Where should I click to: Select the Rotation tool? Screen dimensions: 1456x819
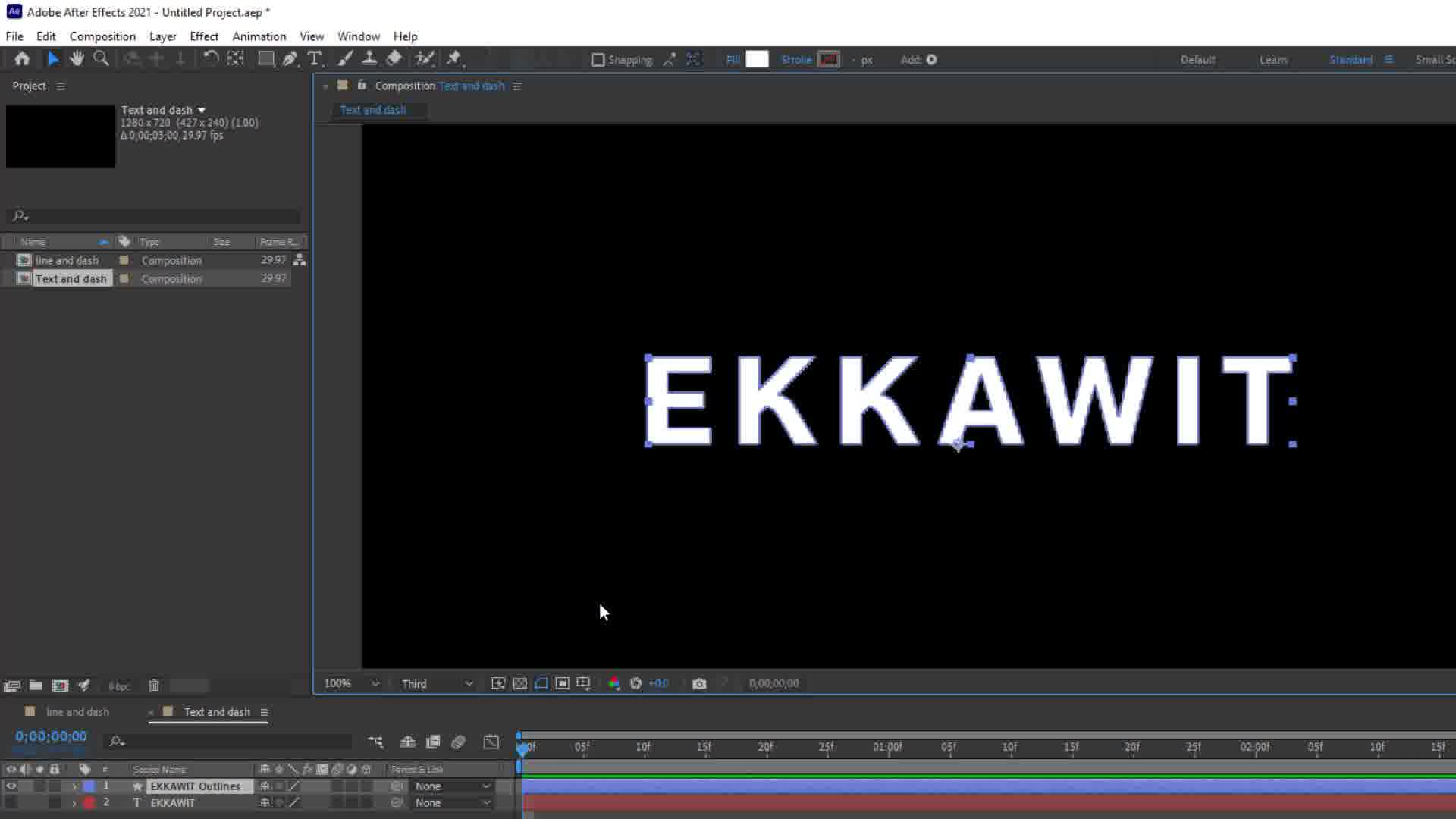point(211,59)
